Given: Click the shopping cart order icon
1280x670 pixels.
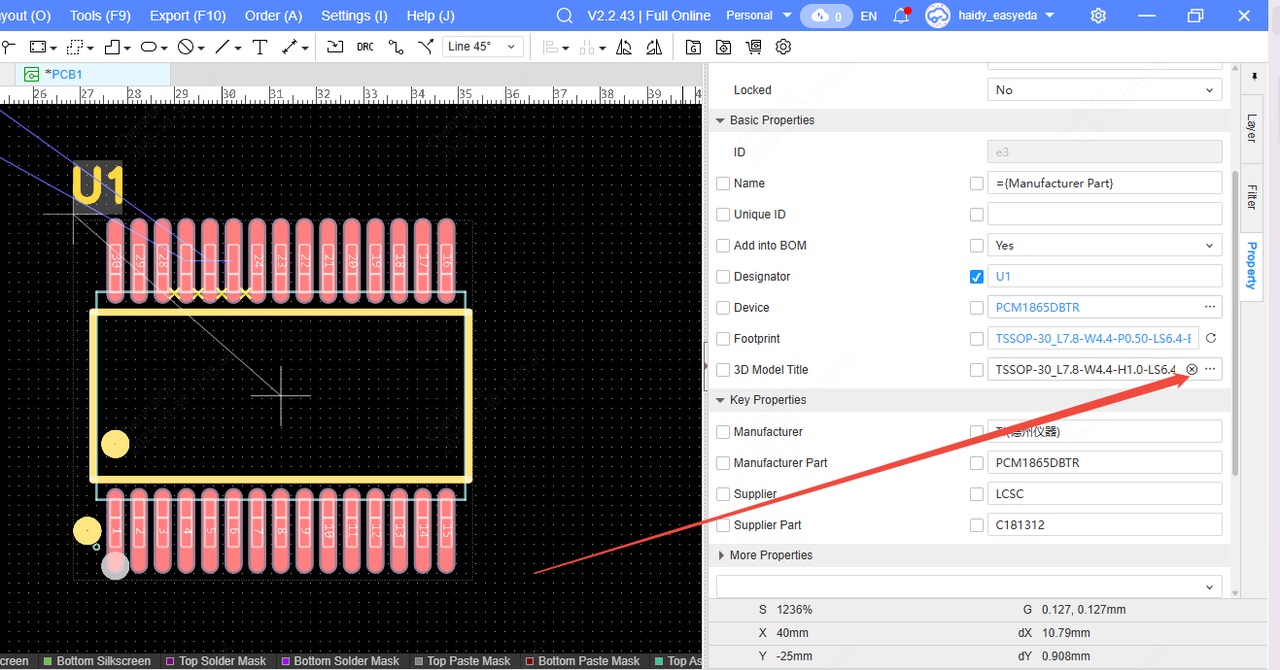Looking at the screenshot, I should [x=753, y=47].
